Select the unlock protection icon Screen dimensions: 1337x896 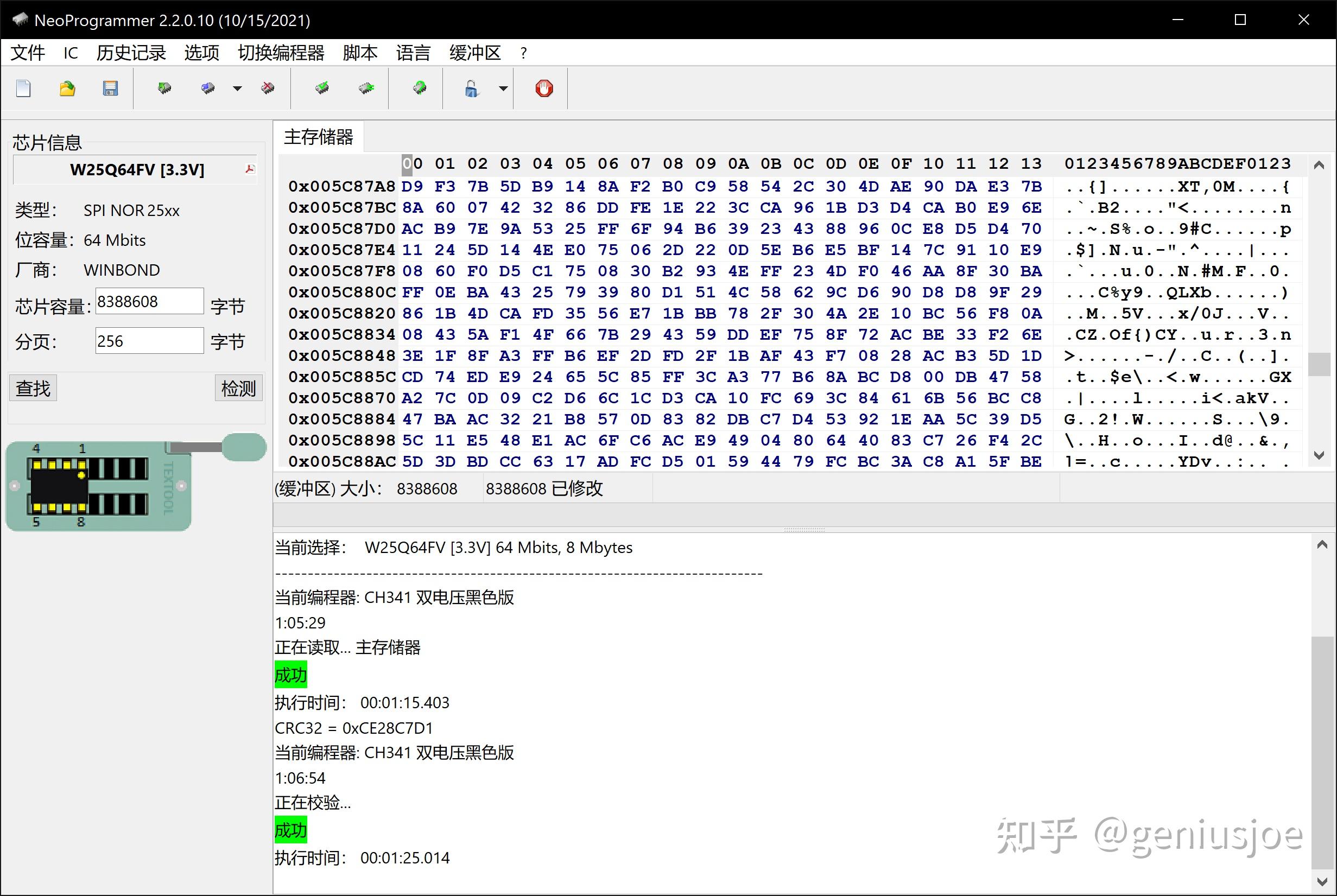tap(473, 88)
